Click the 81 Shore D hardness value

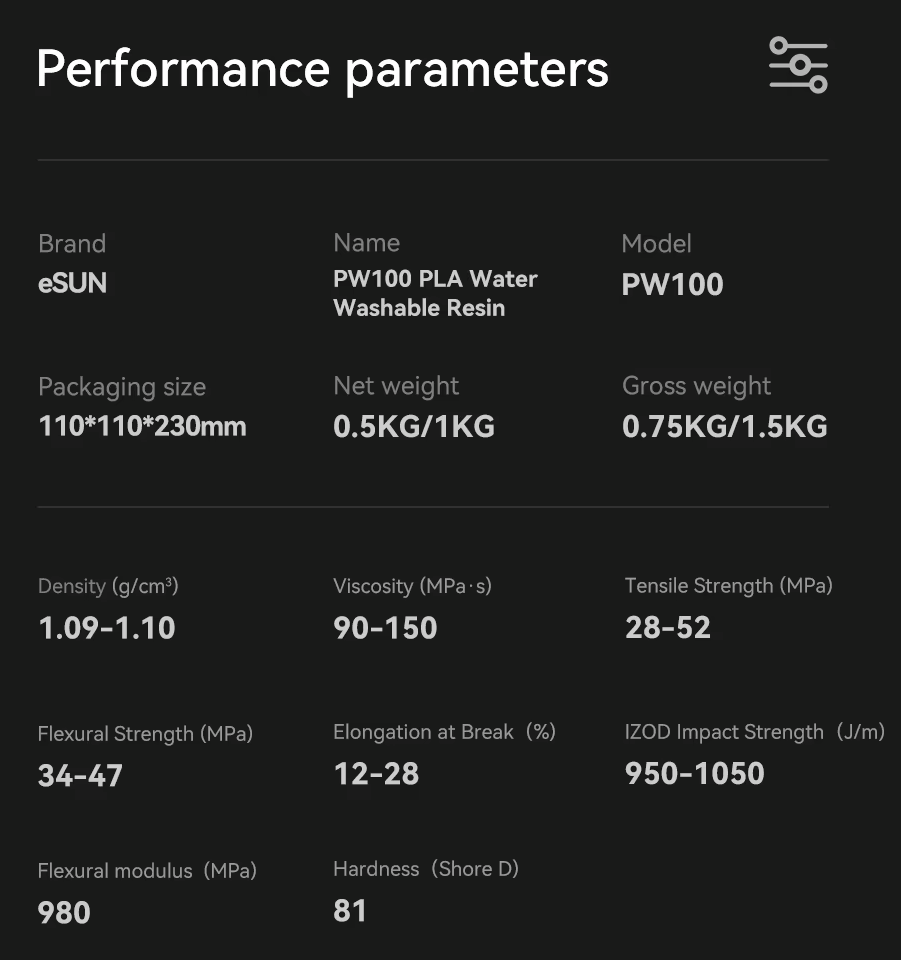350,911
